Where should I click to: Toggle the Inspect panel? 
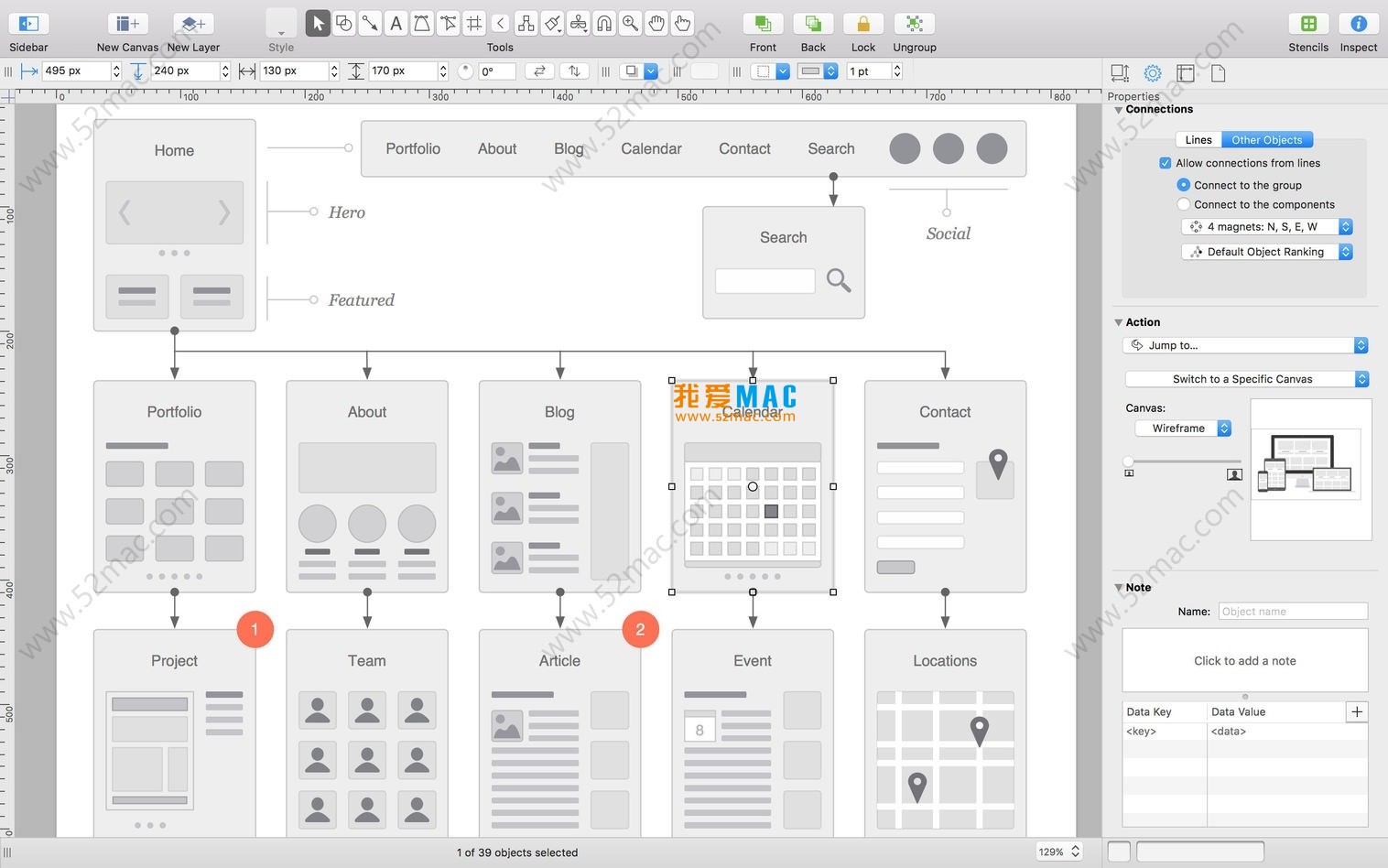(x=1359, y=24)
